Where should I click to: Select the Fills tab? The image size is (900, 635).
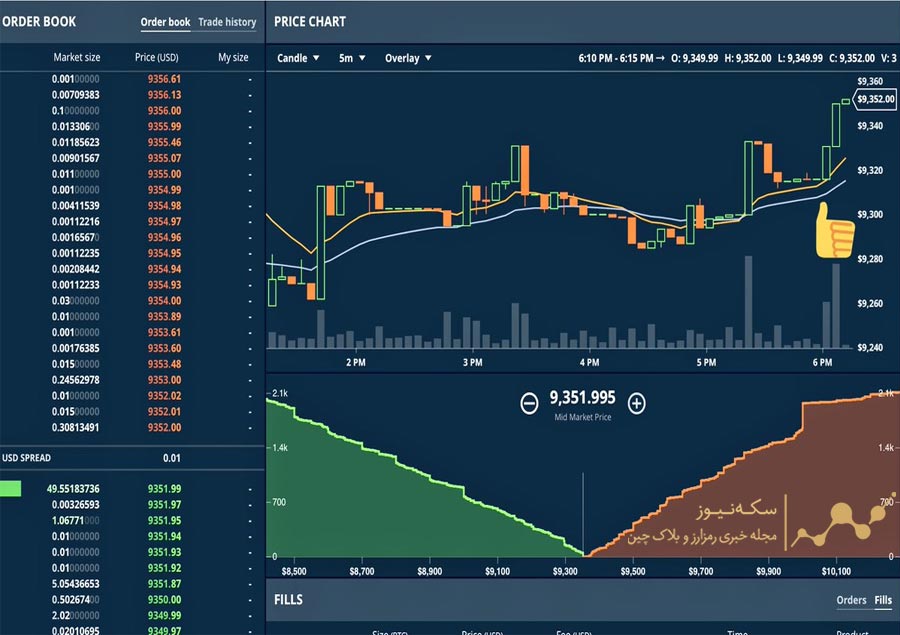click(x=883, y=600)
